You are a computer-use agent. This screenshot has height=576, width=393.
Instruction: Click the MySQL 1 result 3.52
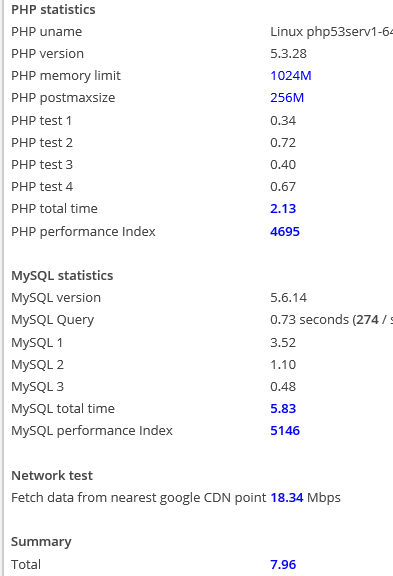coord(283,342)
